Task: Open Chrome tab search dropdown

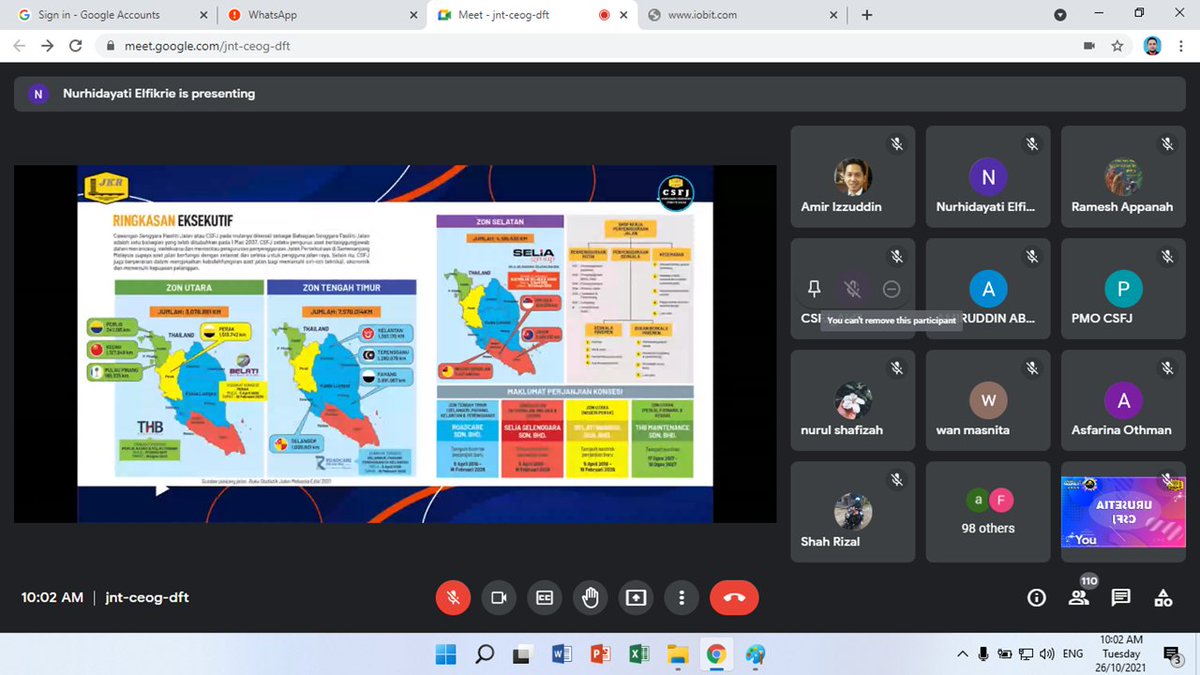Action: pos(1060,15)
